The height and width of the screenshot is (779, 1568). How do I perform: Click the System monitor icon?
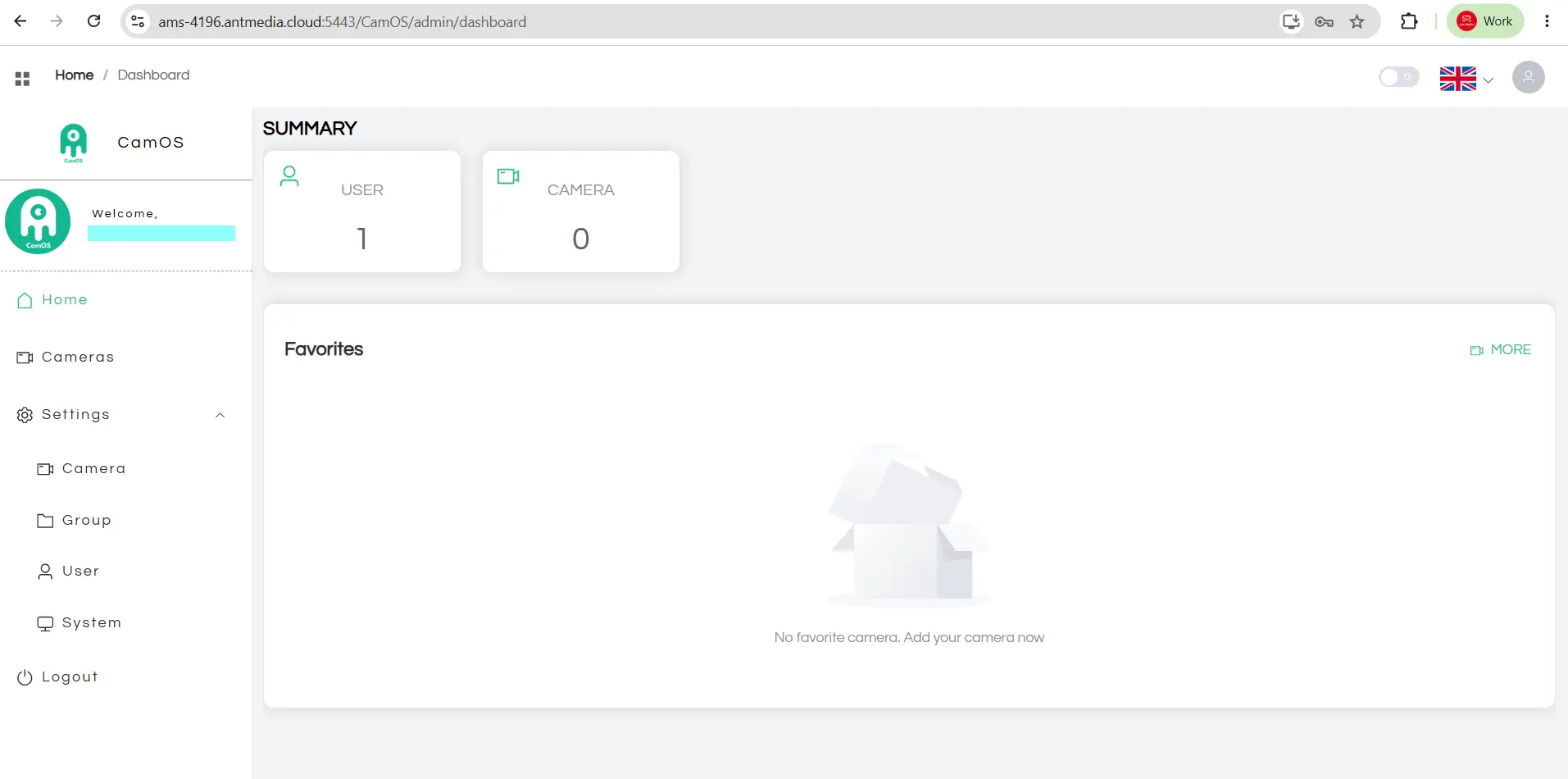pyautogui.click(x=45, y=624)
